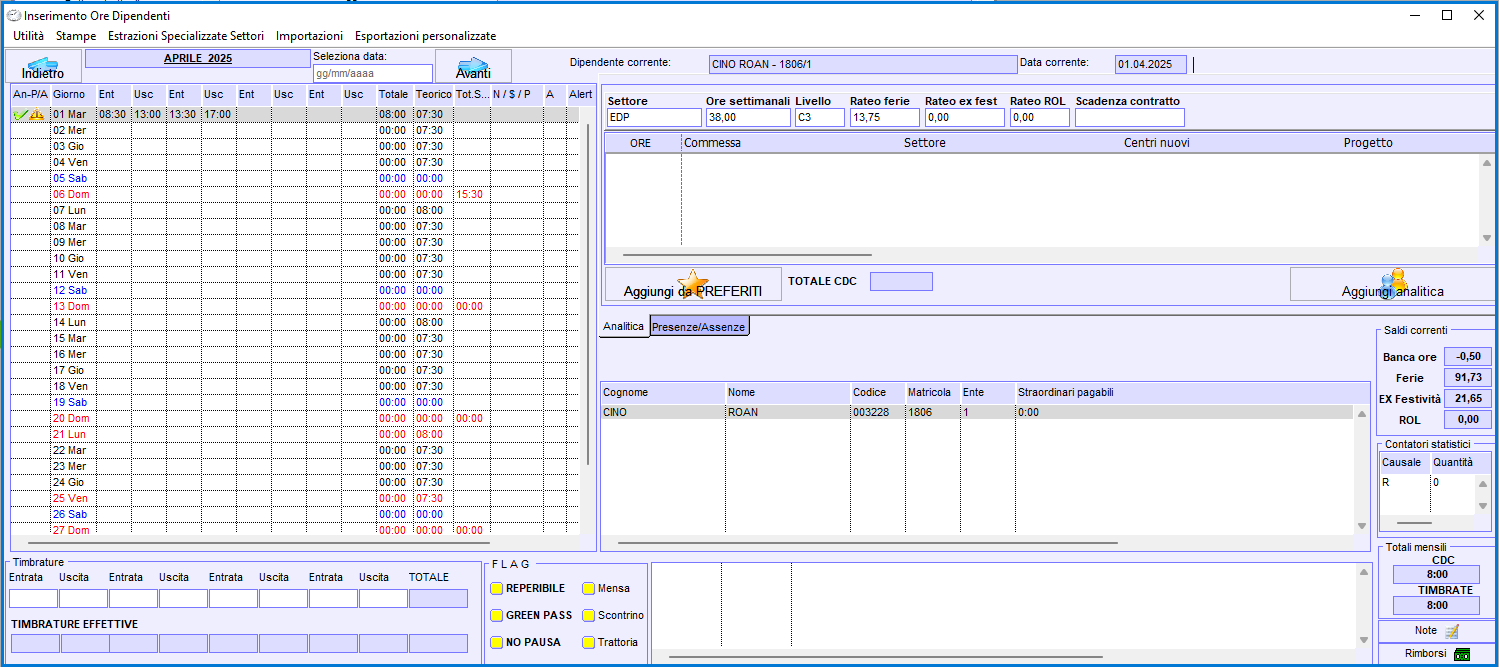
Task: Open the Estrazioni Specializzate Settori menu
Action: tap(186, 36)
